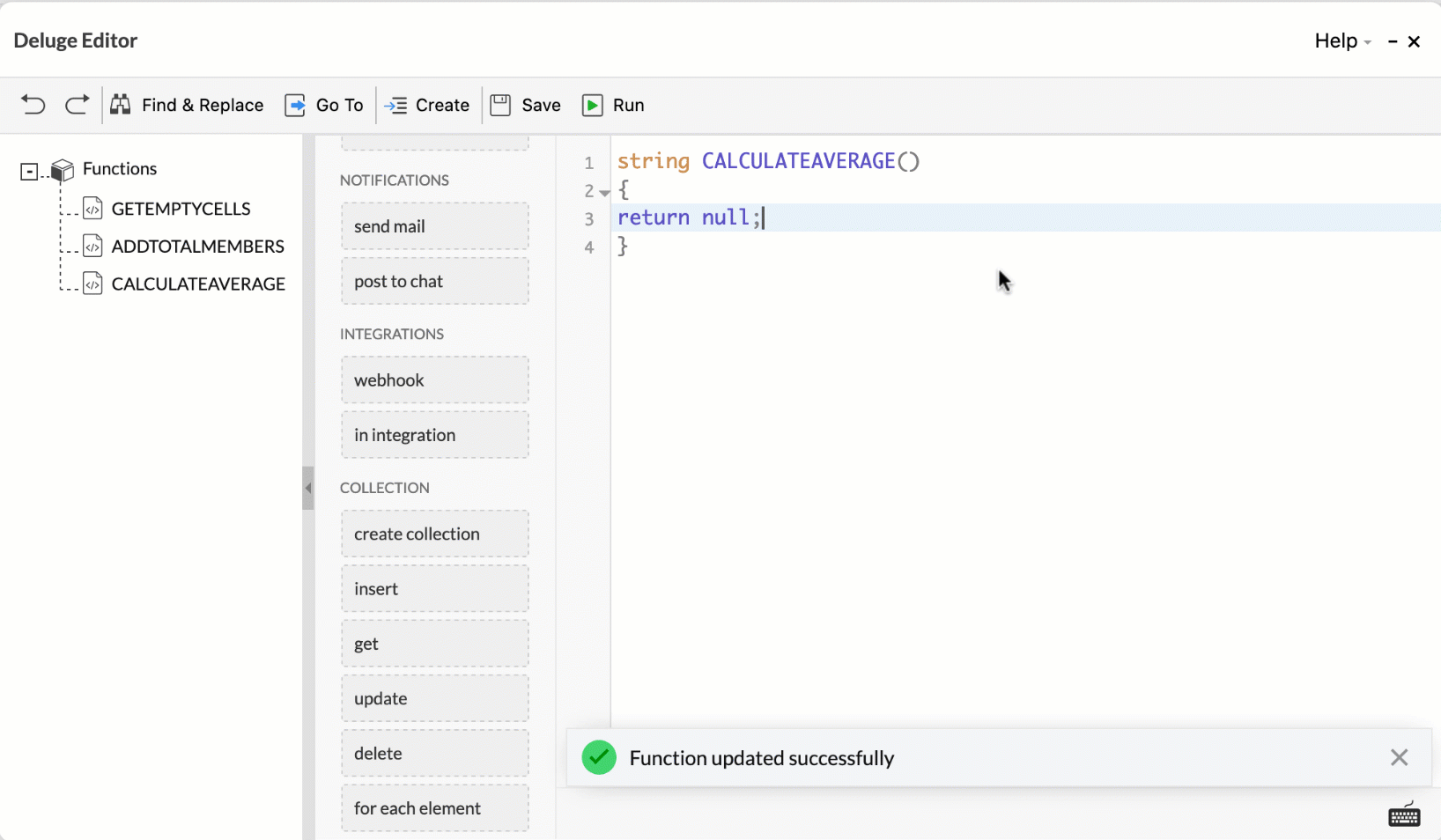The image size is (1441, 840).
Task: Save the function using Save icon
Action: pyautogui.click(x=500, y=105)
